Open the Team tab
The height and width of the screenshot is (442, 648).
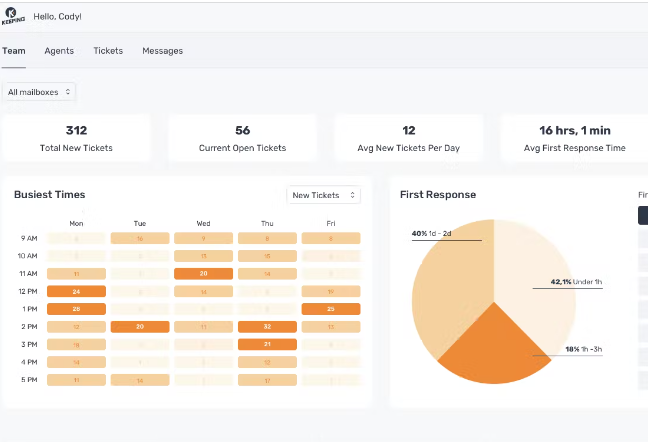click(14, 51)
